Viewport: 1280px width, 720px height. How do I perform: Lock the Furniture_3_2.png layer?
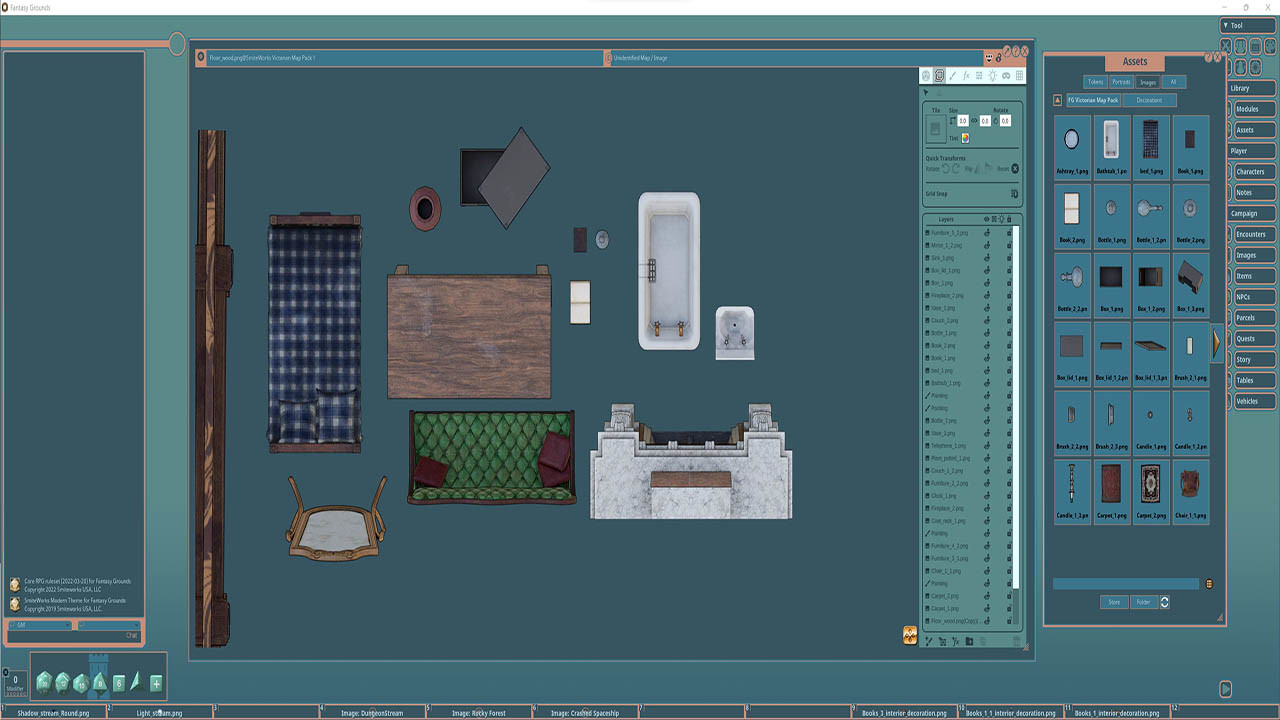pyautogui.click(x=1009, y=233)
